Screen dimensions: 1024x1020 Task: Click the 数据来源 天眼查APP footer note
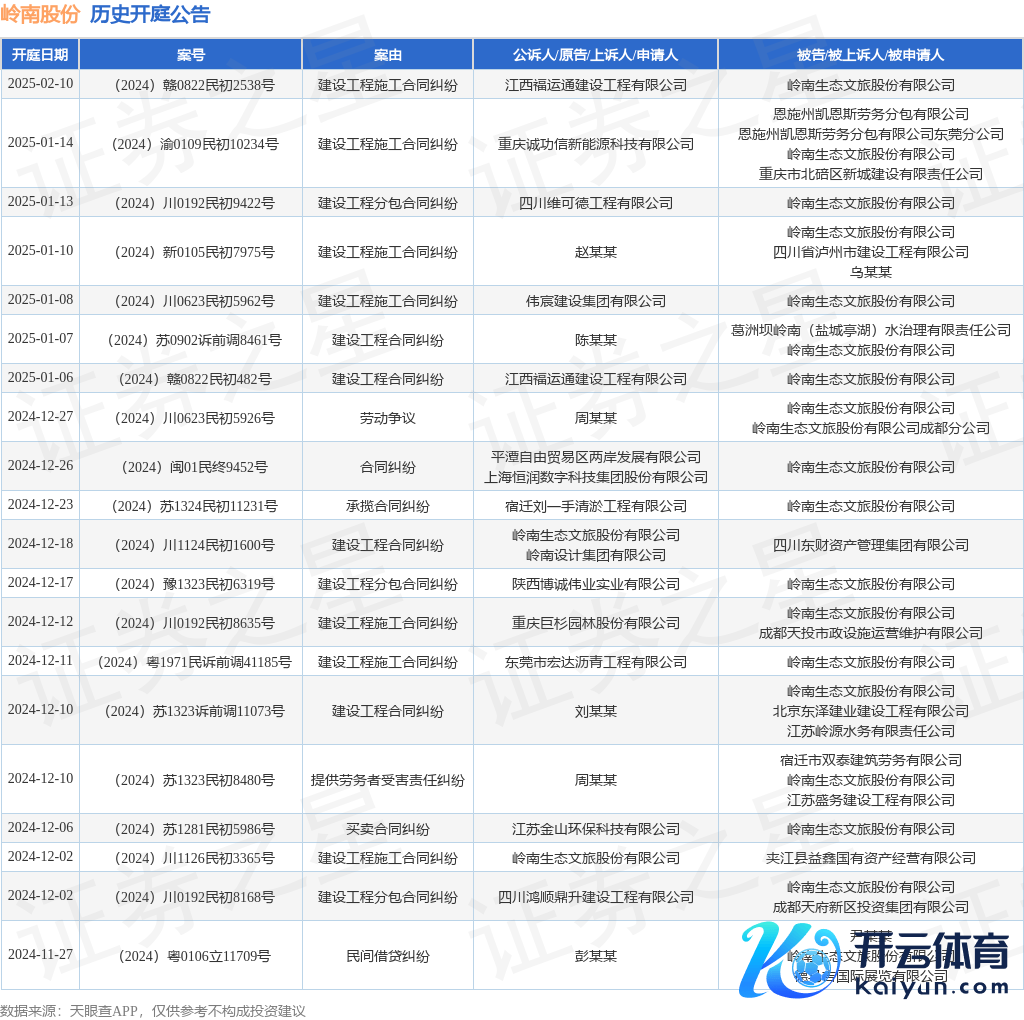coord(152,1010)
